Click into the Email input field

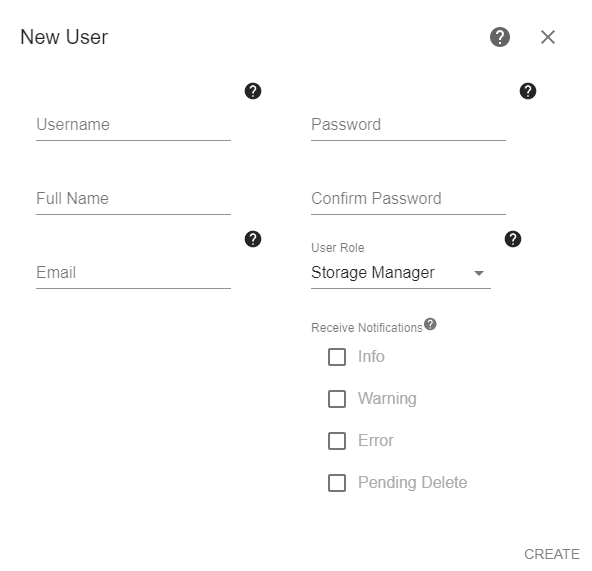click(133, 273)
